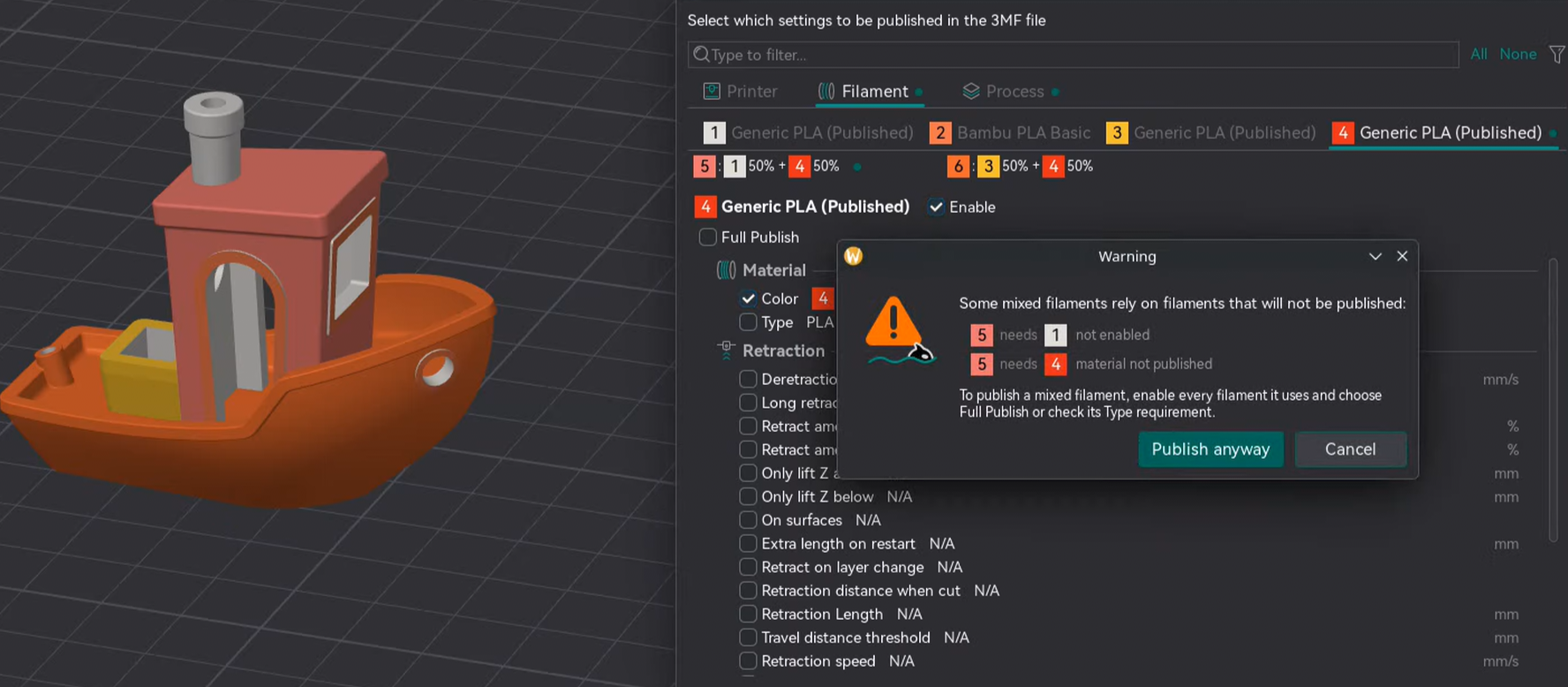Switch to the Filament tab

[870, 91]
